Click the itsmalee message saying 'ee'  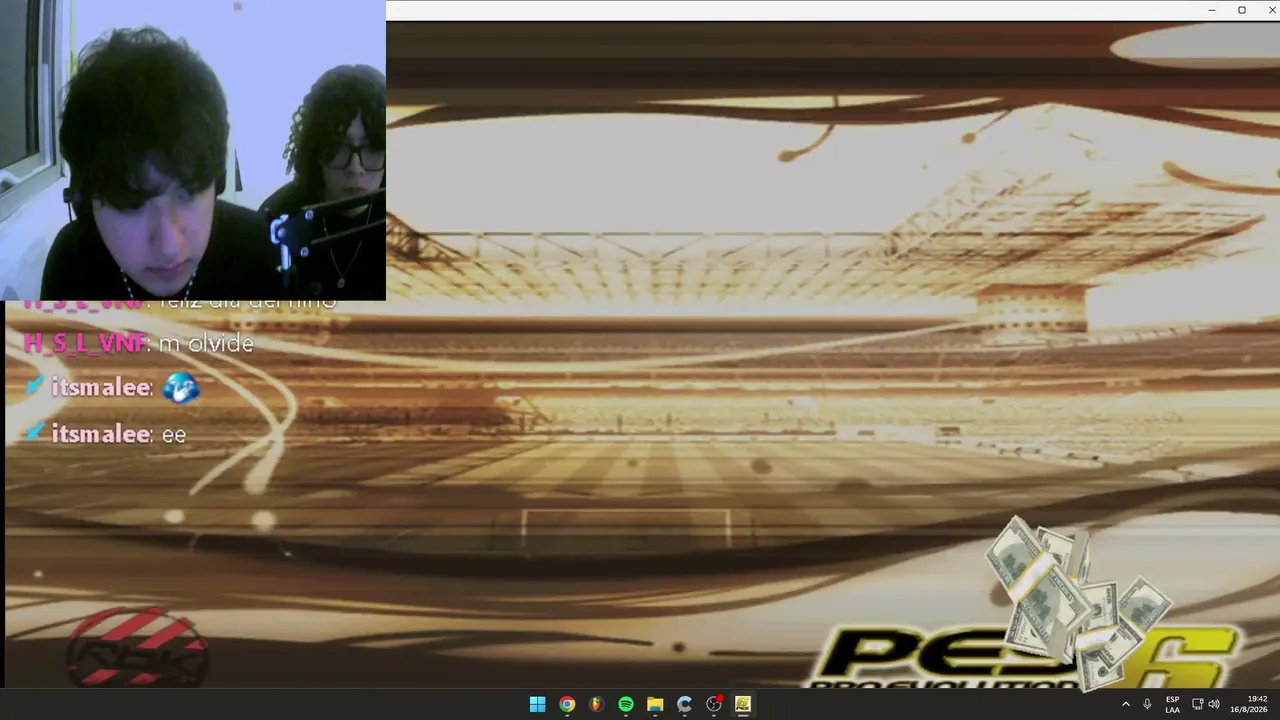174,435
